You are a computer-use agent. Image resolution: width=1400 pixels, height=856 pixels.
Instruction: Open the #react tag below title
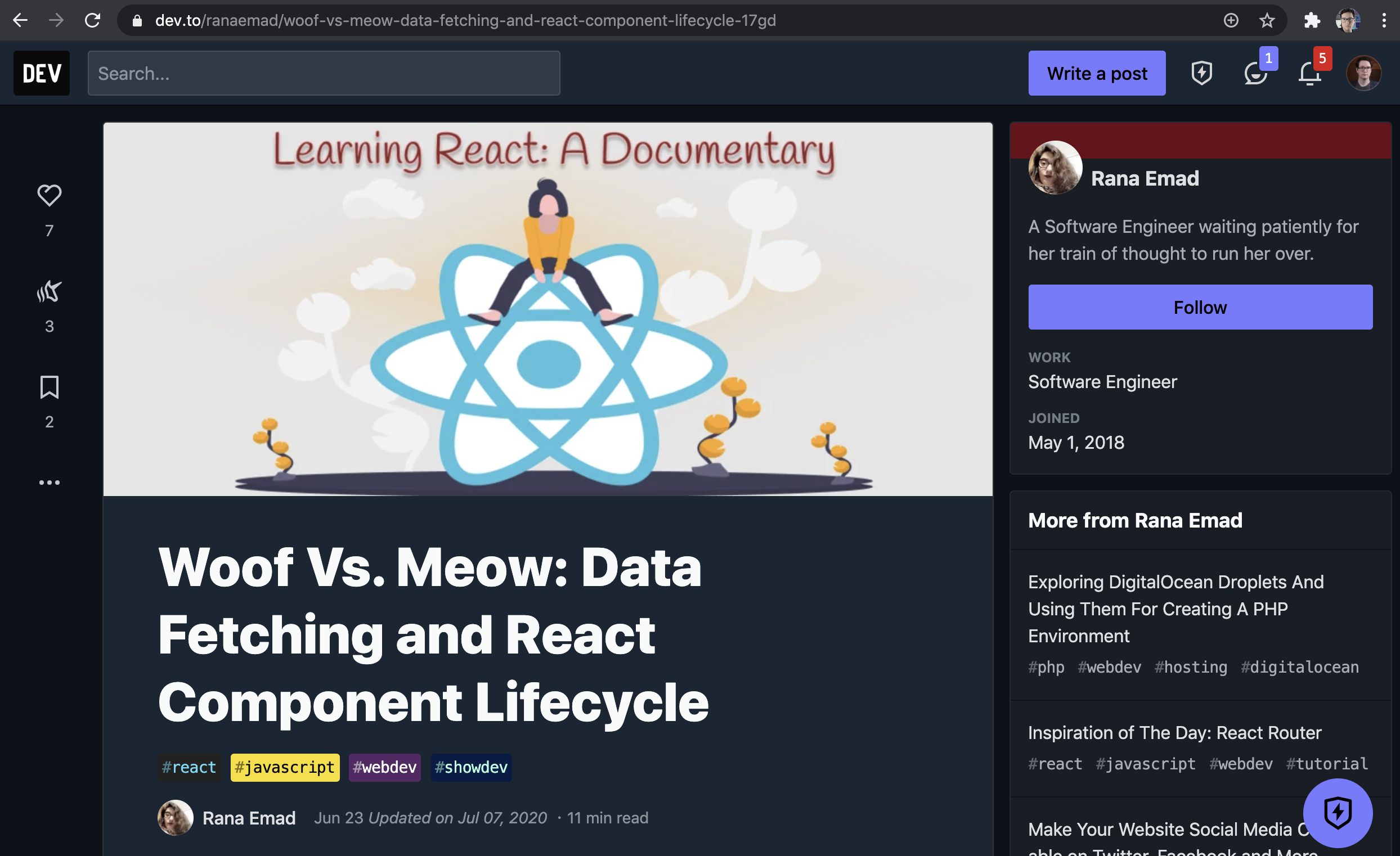click(x=189, y=767)
